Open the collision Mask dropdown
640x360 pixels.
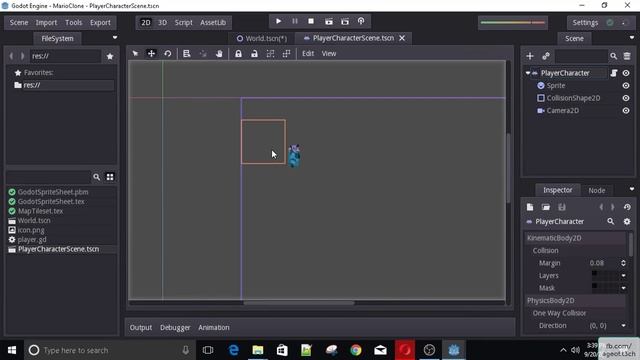623,288
